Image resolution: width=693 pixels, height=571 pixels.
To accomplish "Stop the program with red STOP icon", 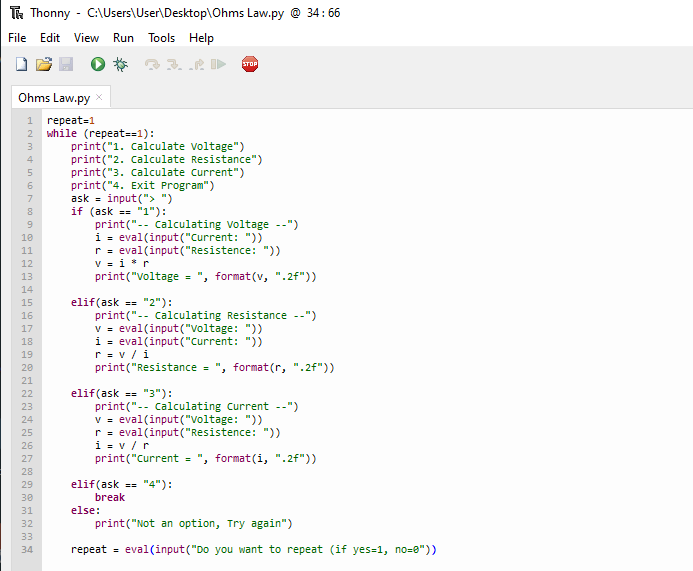I will click(250, 64).
